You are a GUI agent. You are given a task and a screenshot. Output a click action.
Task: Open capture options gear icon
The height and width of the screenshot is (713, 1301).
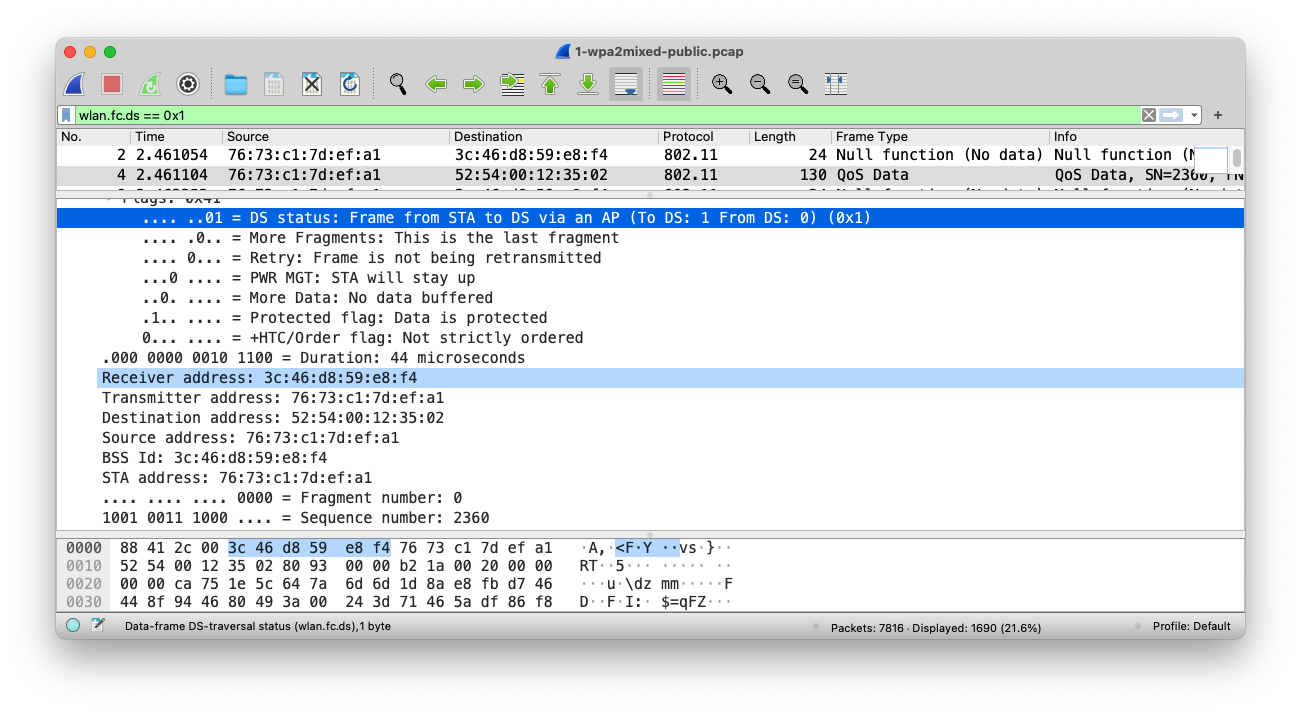click(188, 84)
